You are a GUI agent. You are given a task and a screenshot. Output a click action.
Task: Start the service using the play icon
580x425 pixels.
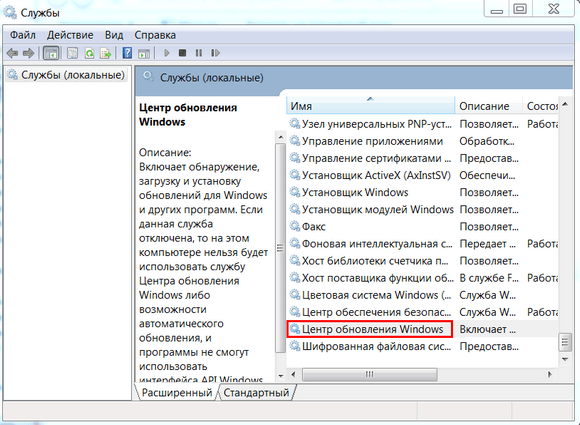[x=166, y=53]
